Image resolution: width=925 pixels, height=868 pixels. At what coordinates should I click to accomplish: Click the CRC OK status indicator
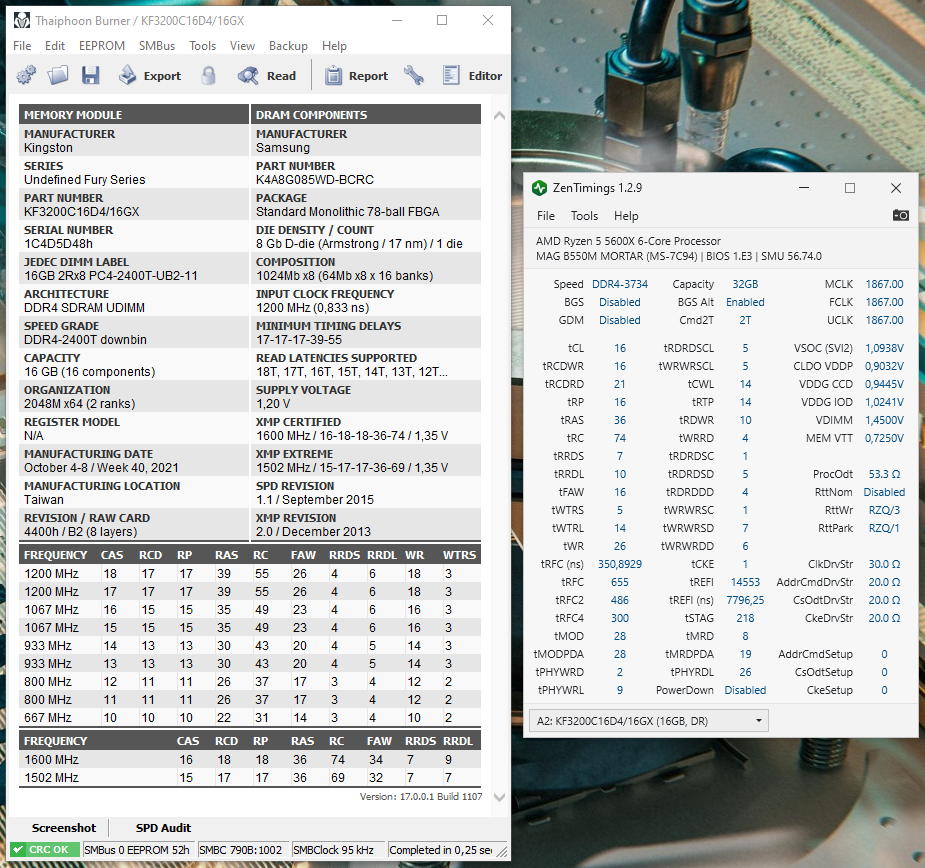coord(45,850)
